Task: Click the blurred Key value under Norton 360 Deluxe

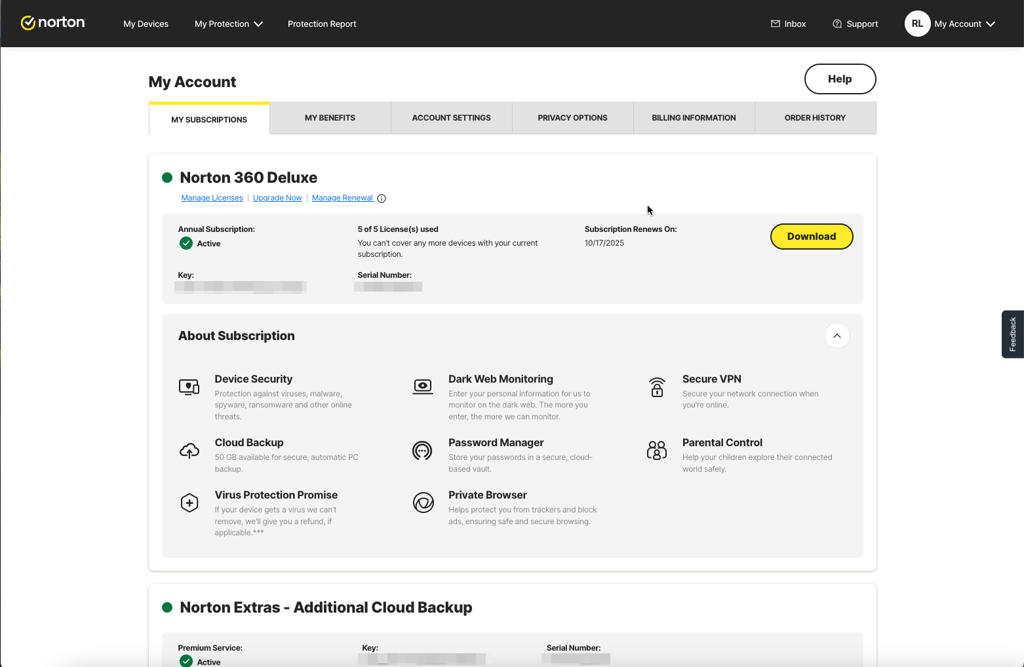Action: click(x=240, y=287)
